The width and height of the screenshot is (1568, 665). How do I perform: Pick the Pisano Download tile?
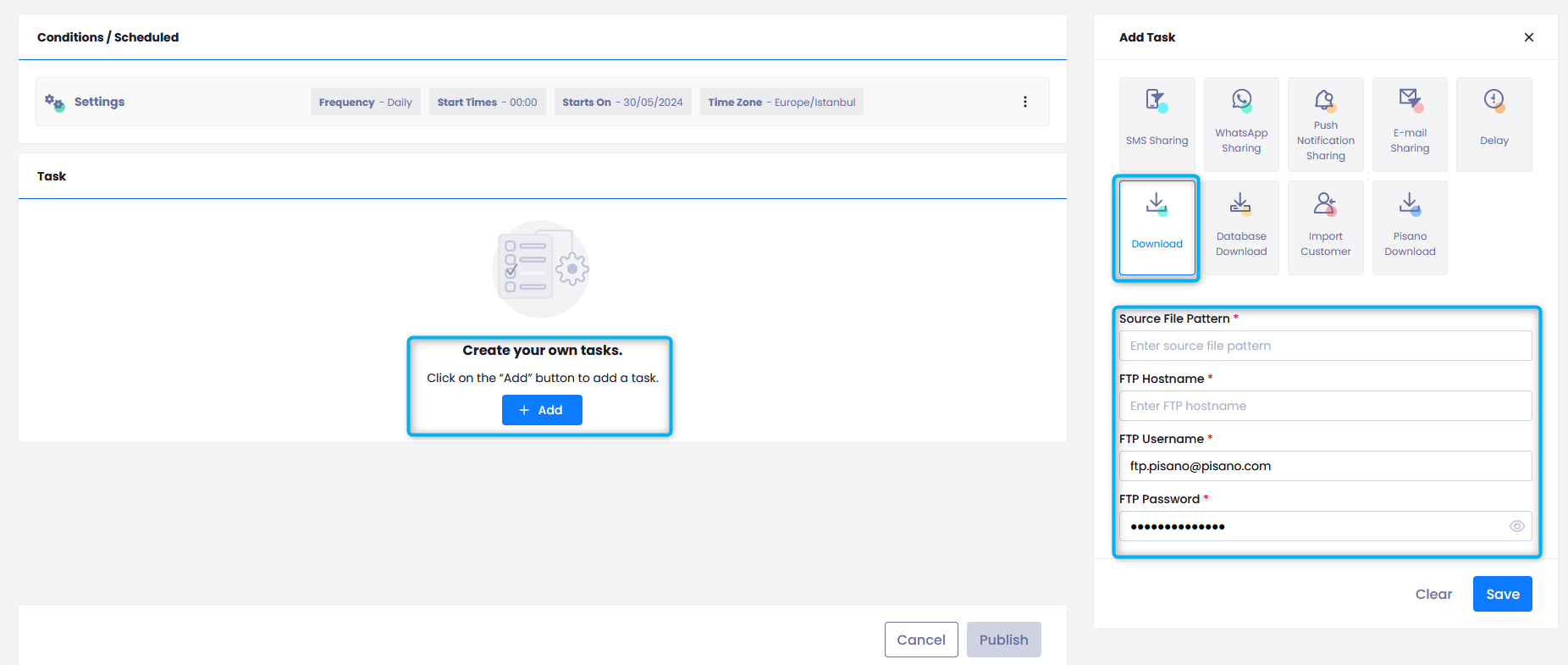pyautogui.click(x=1410, y=228)
